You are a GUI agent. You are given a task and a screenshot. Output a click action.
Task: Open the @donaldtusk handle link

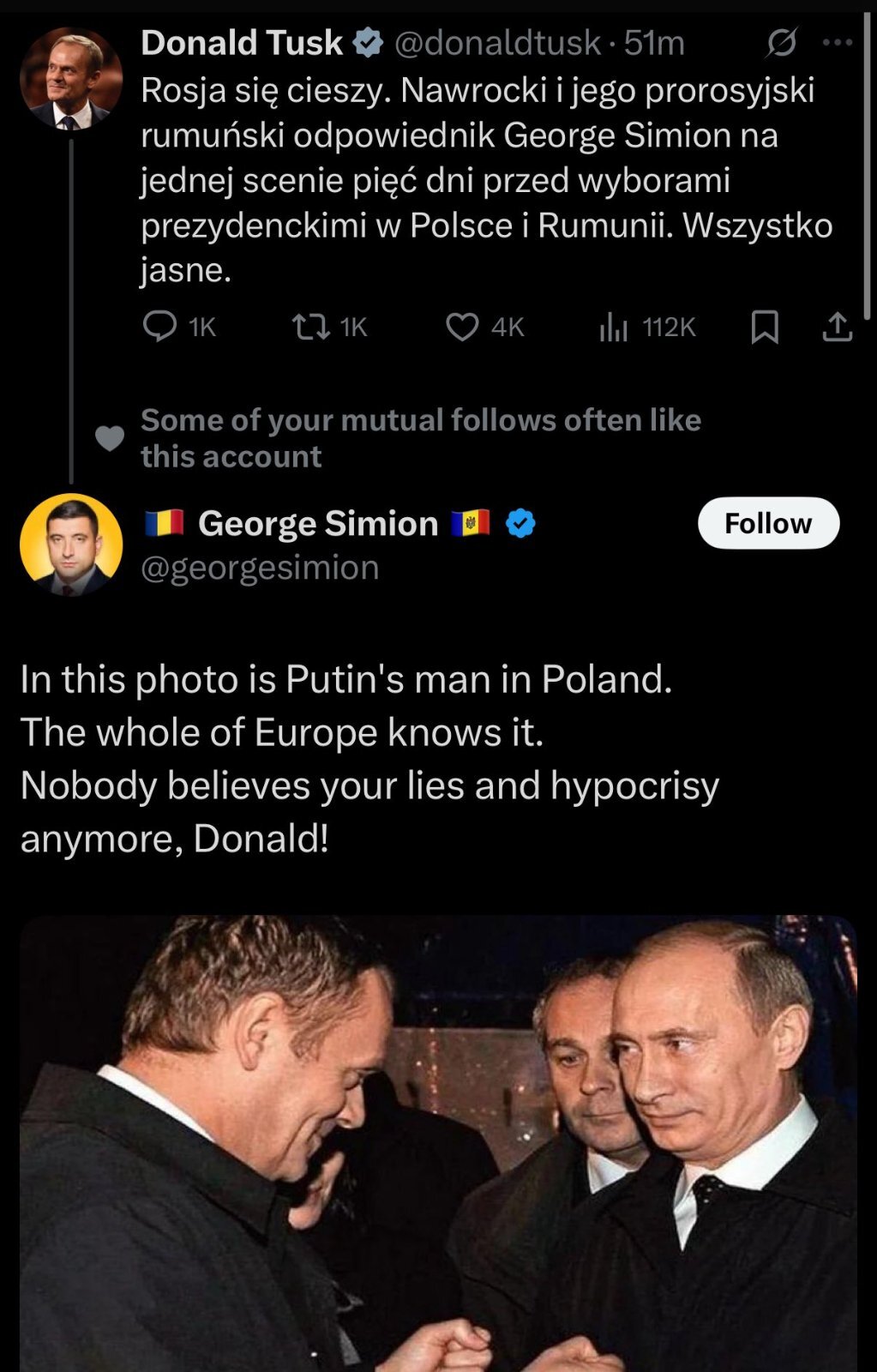497,42
